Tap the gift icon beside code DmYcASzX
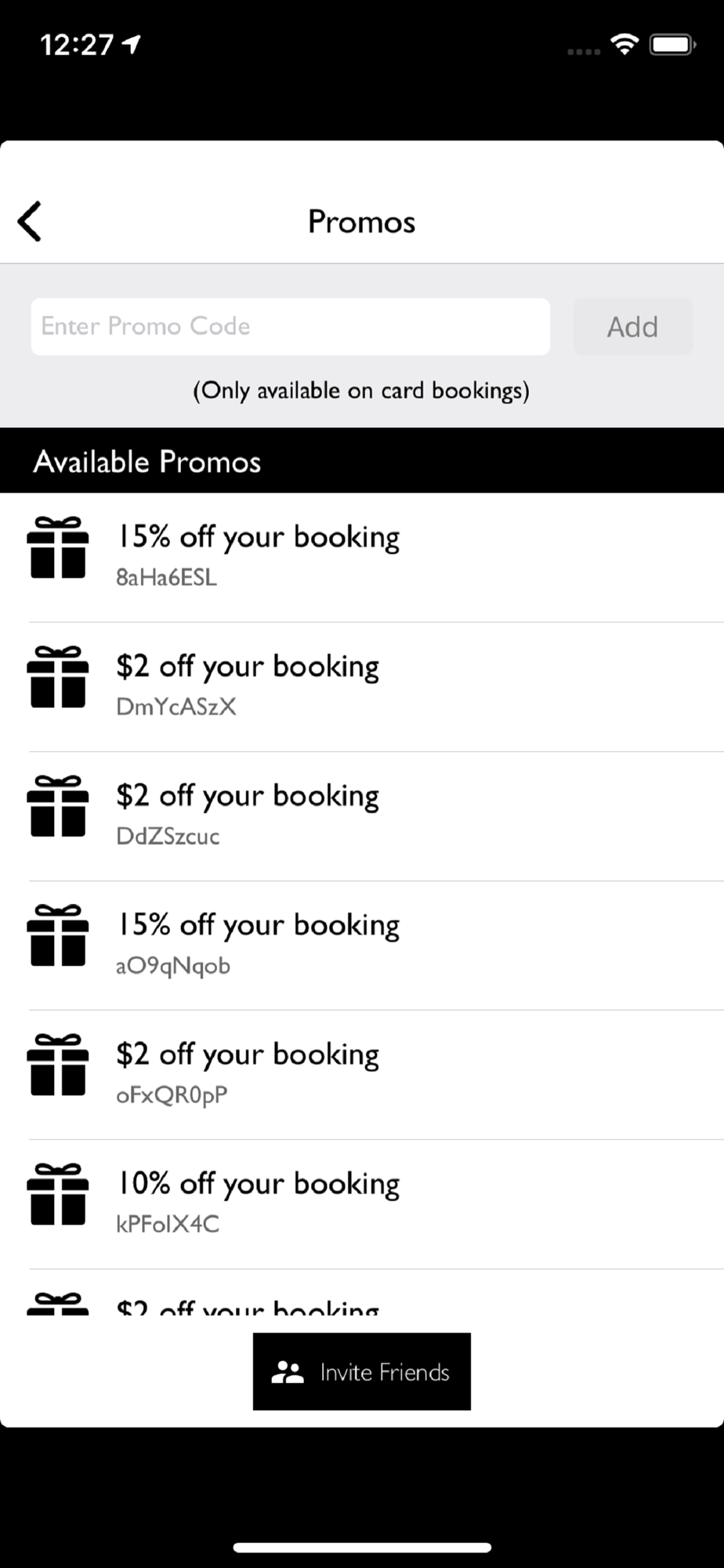This screenshot has height=1568, width=724. 58,677
